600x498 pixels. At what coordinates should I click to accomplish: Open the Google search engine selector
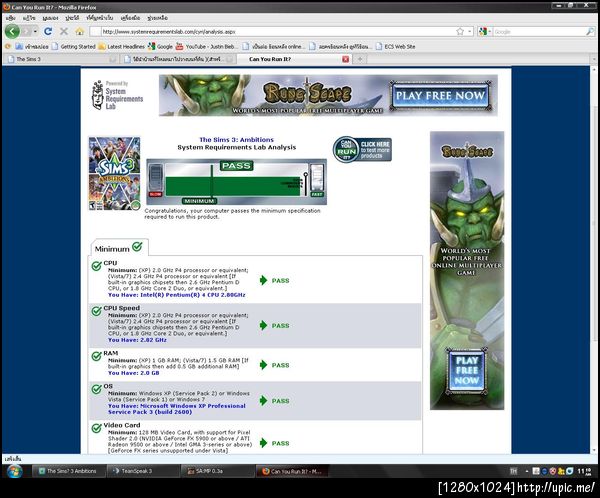coord(485,31)
